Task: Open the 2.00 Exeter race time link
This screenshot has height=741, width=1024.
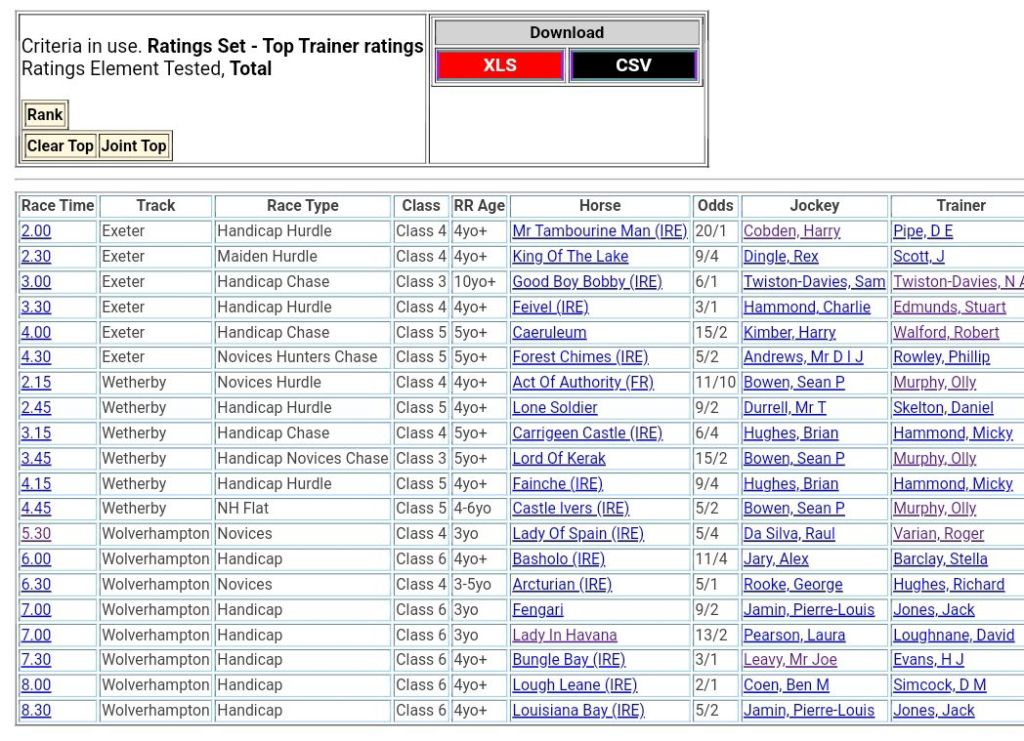Action: [36, 231]
